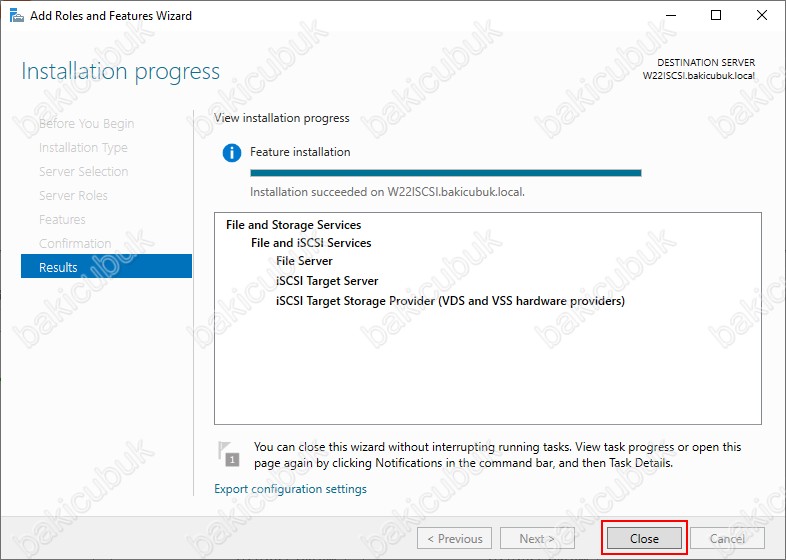Select the Confirmation step
Viewport: 786px width, 560px height.
[75, 243]
